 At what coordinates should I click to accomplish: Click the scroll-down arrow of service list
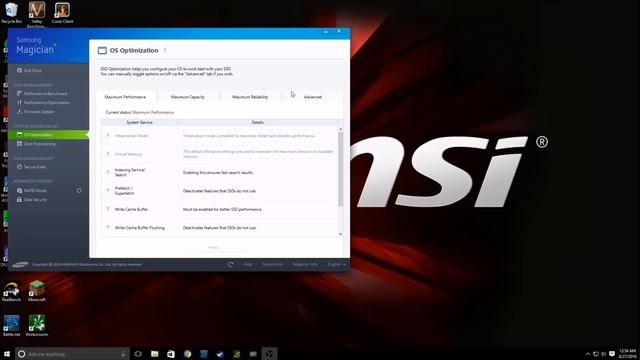pyautogui.click(x=340, y=234)
